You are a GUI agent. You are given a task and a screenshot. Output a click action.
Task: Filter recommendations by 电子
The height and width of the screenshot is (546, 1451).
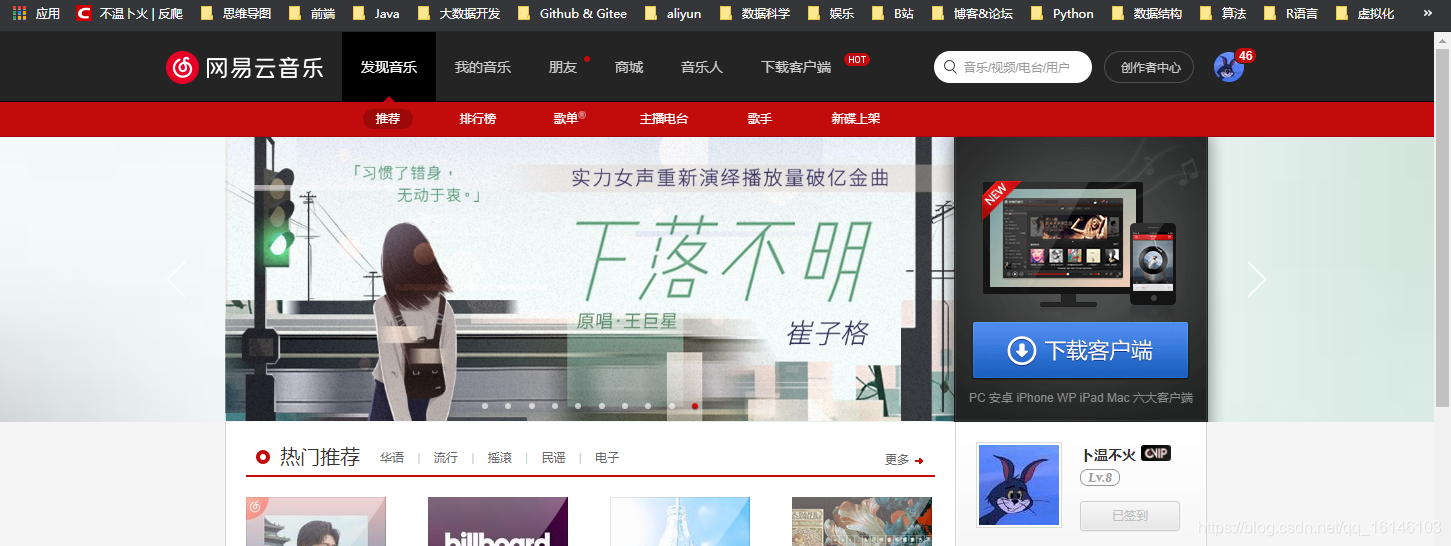(x=607, y=458)
